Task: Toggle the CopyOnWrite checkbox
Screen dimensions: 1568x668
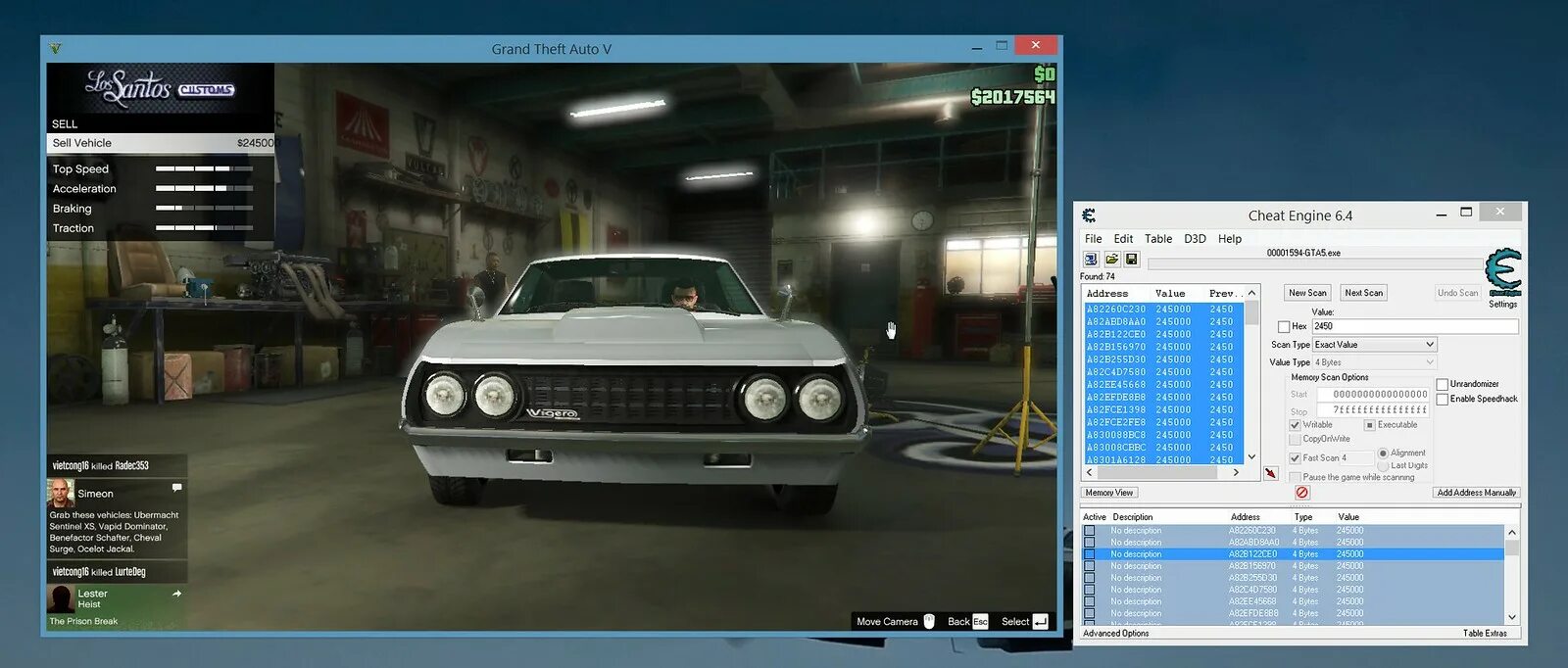Action: pyautogui.click(x=1295, y=439)
